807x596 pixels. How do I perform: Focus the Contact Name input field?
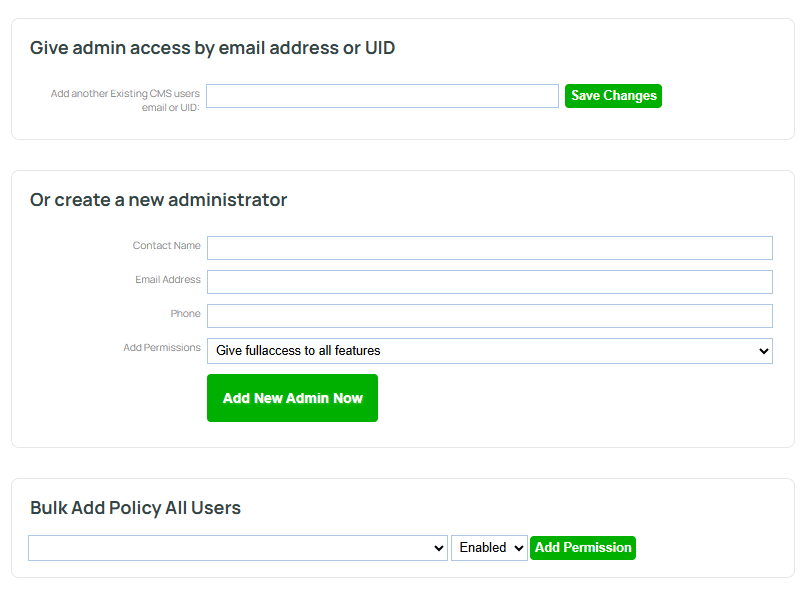(490, 248)
